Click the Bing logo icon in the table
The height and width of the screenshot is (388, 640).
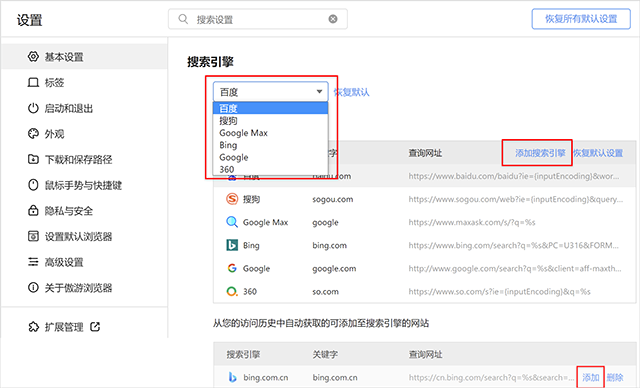(232, 245)
